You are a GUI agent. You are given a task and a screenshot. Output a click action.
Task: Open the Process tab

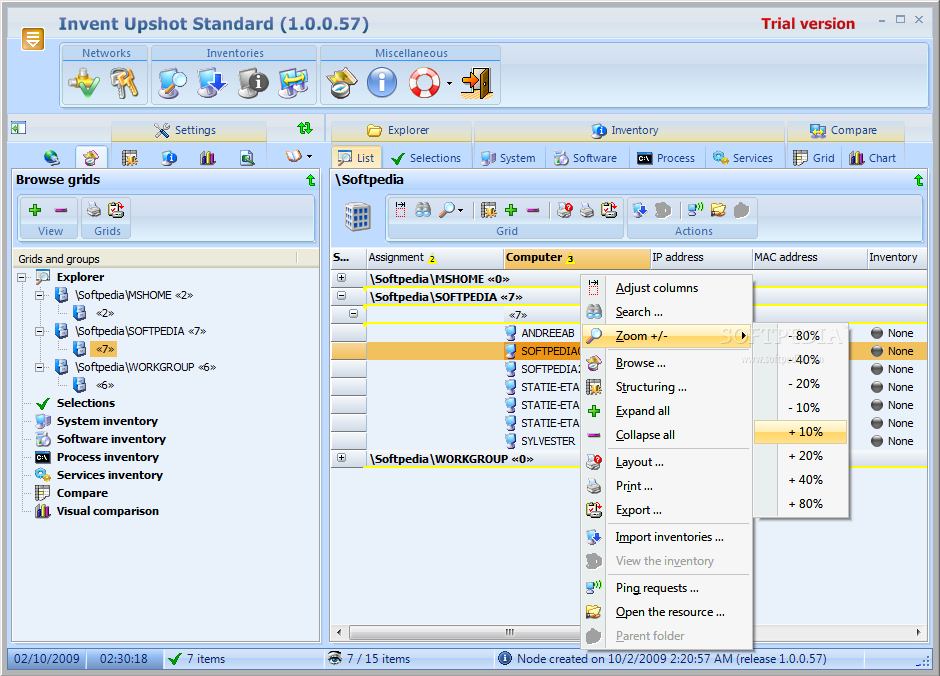(666, 158)
